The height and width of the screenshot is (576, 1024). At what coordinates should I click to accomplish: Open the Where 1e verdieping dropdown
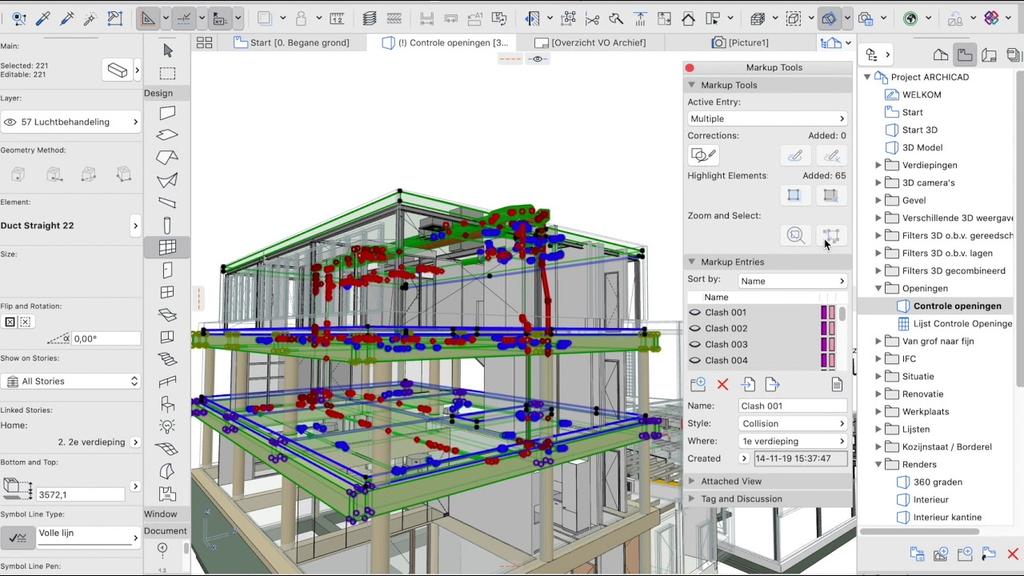click(x=792, y=441)
